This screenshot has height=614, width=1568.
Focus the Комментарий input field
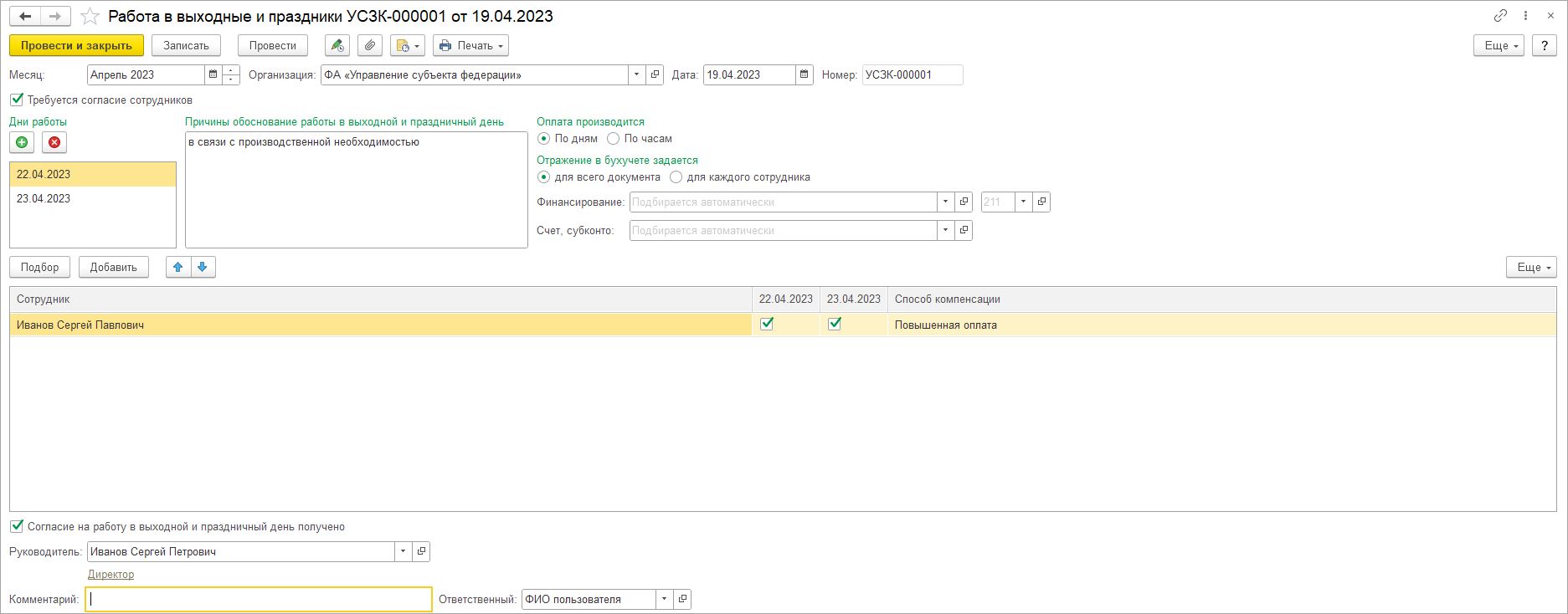(259, 599)
